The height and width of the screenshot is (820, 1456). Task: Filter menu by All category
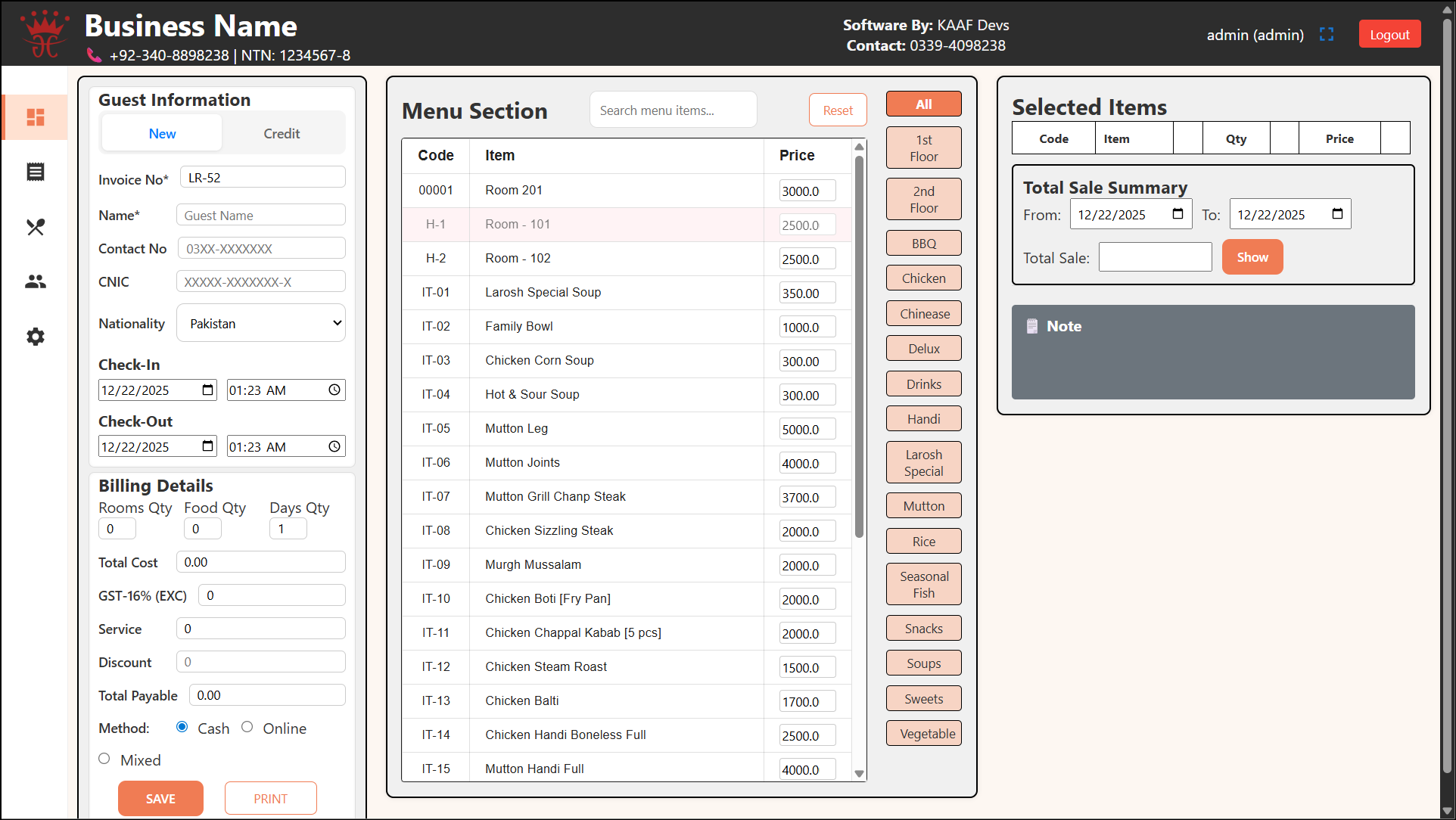(x=924, y=104)
